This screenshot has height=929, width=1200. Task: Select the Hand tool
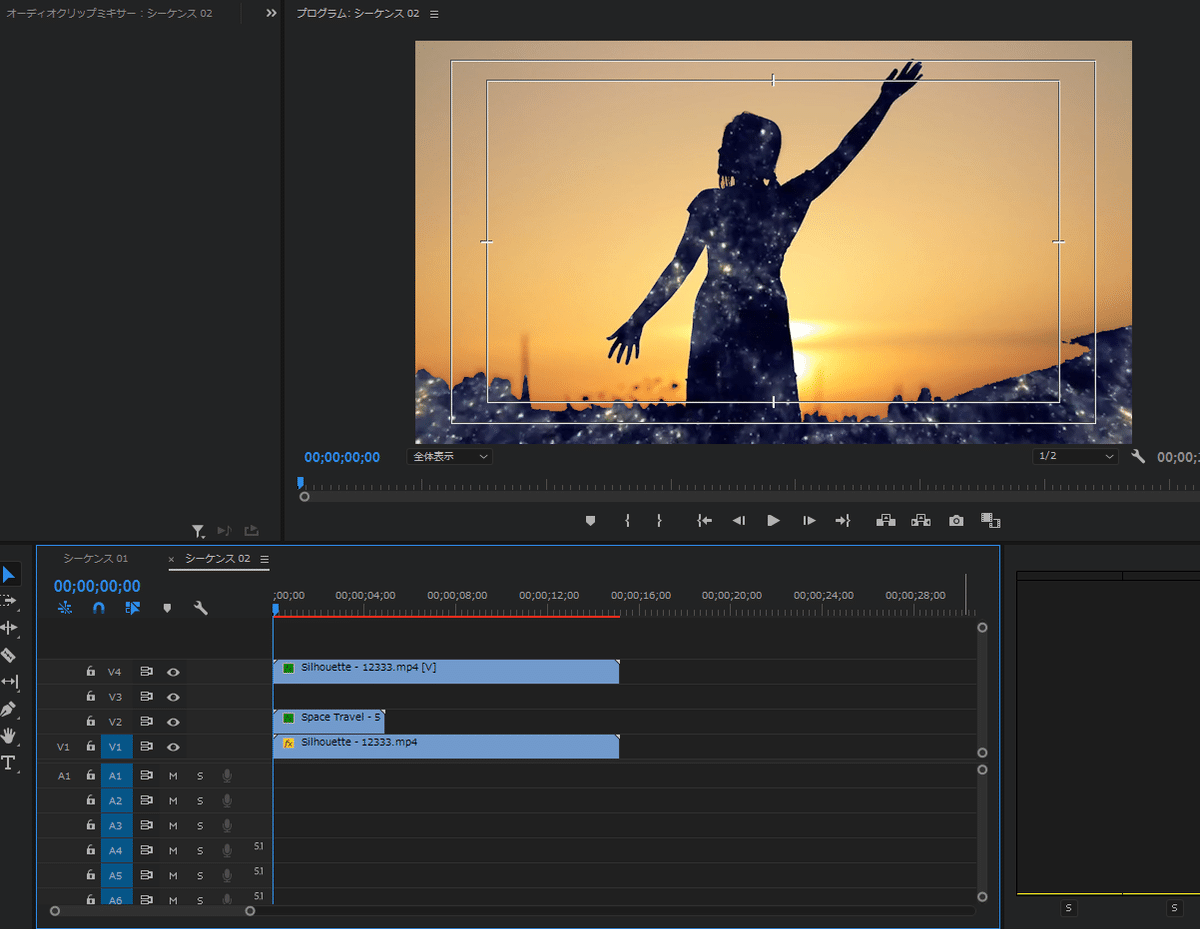pos(9,736)
